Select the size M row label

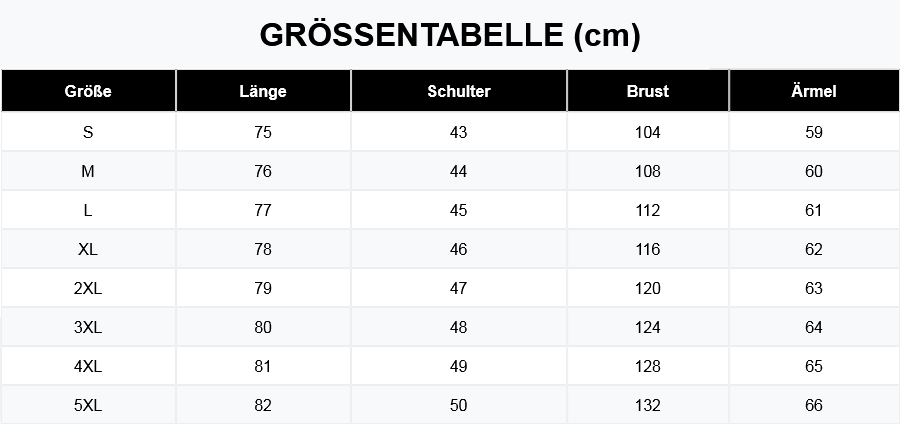point(88,171)
